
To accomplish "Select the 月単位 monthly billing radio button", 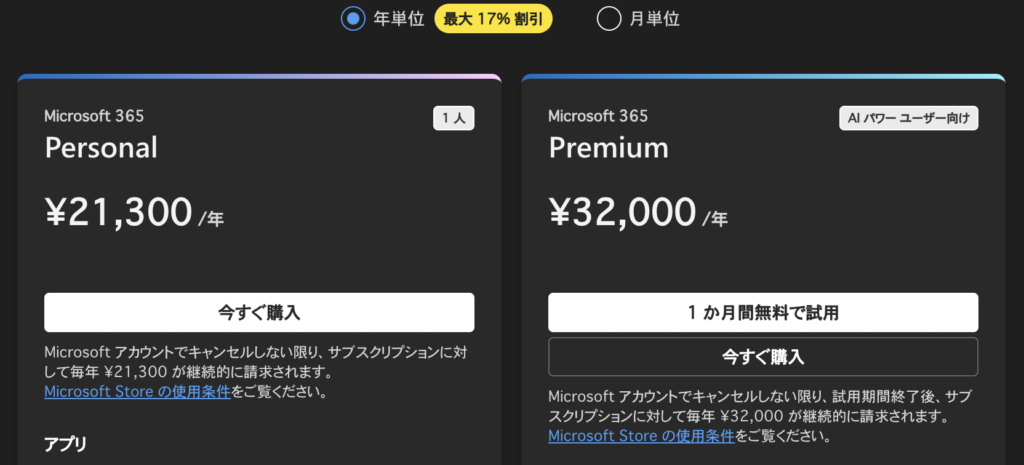I will [x=608, y=18].
